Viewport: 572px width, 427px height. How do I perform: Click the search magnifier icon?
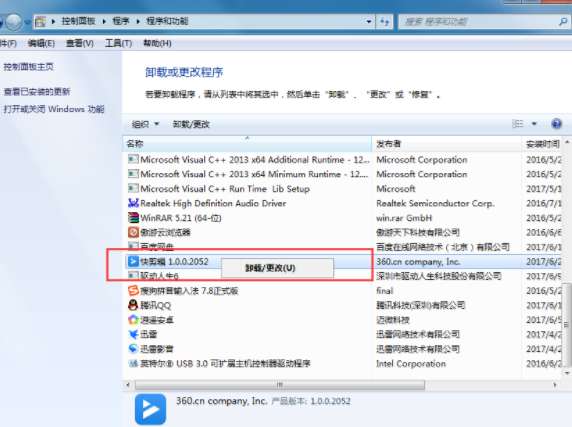(x=563, y=22)
